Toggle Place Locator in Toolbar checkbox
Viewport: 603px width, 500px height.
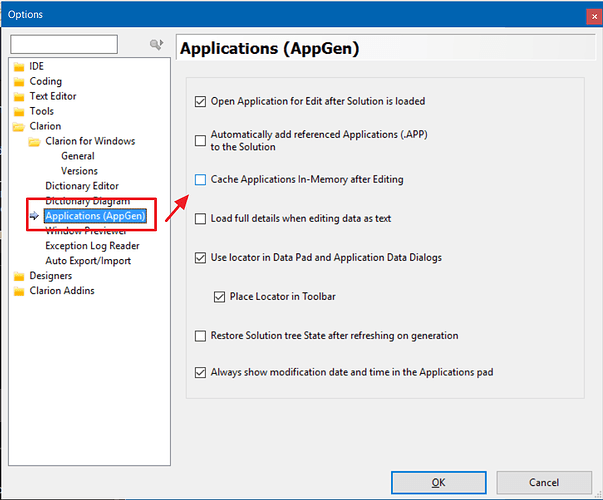220,297
